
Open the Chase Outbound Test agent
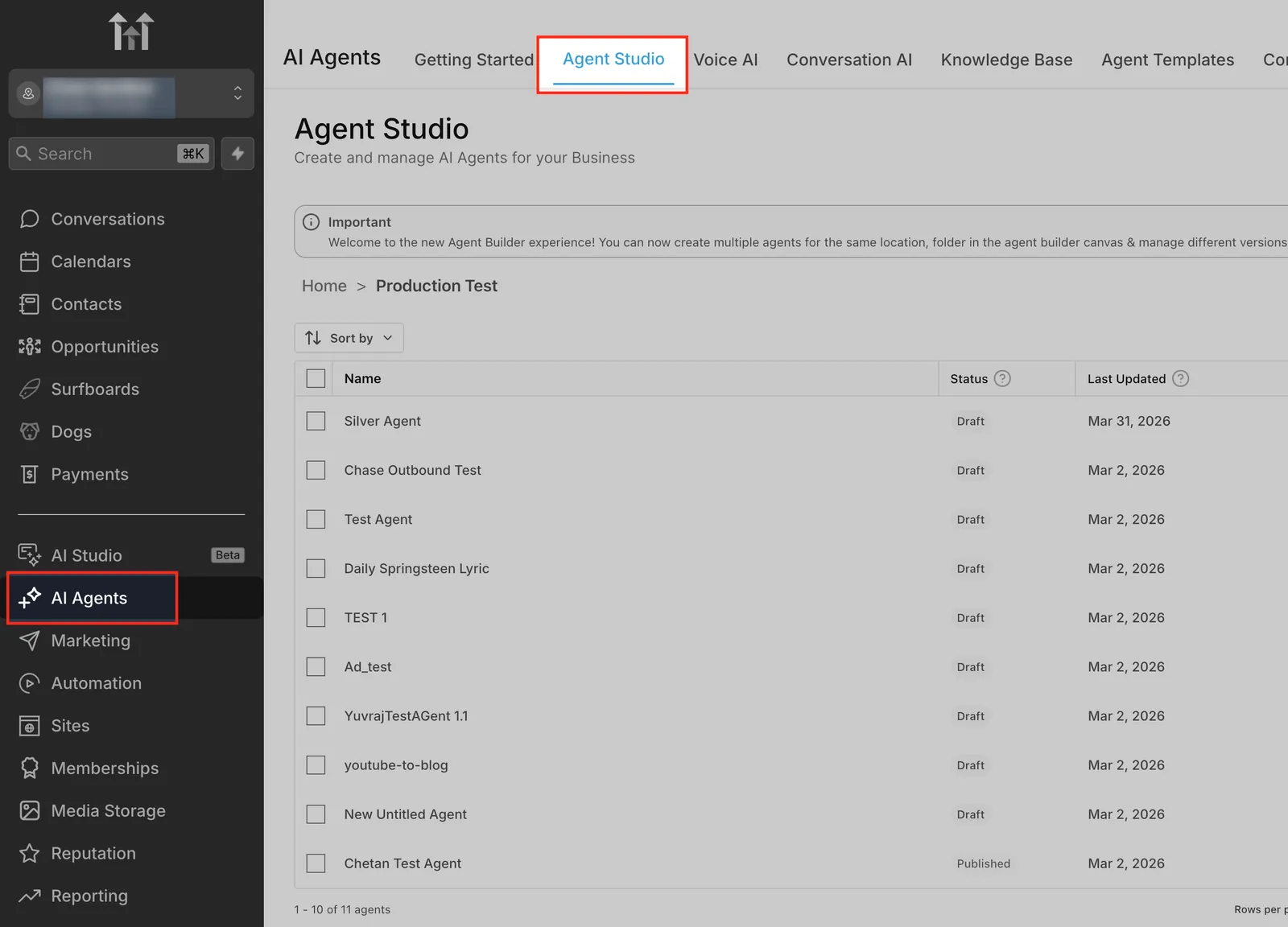point(412,470)
